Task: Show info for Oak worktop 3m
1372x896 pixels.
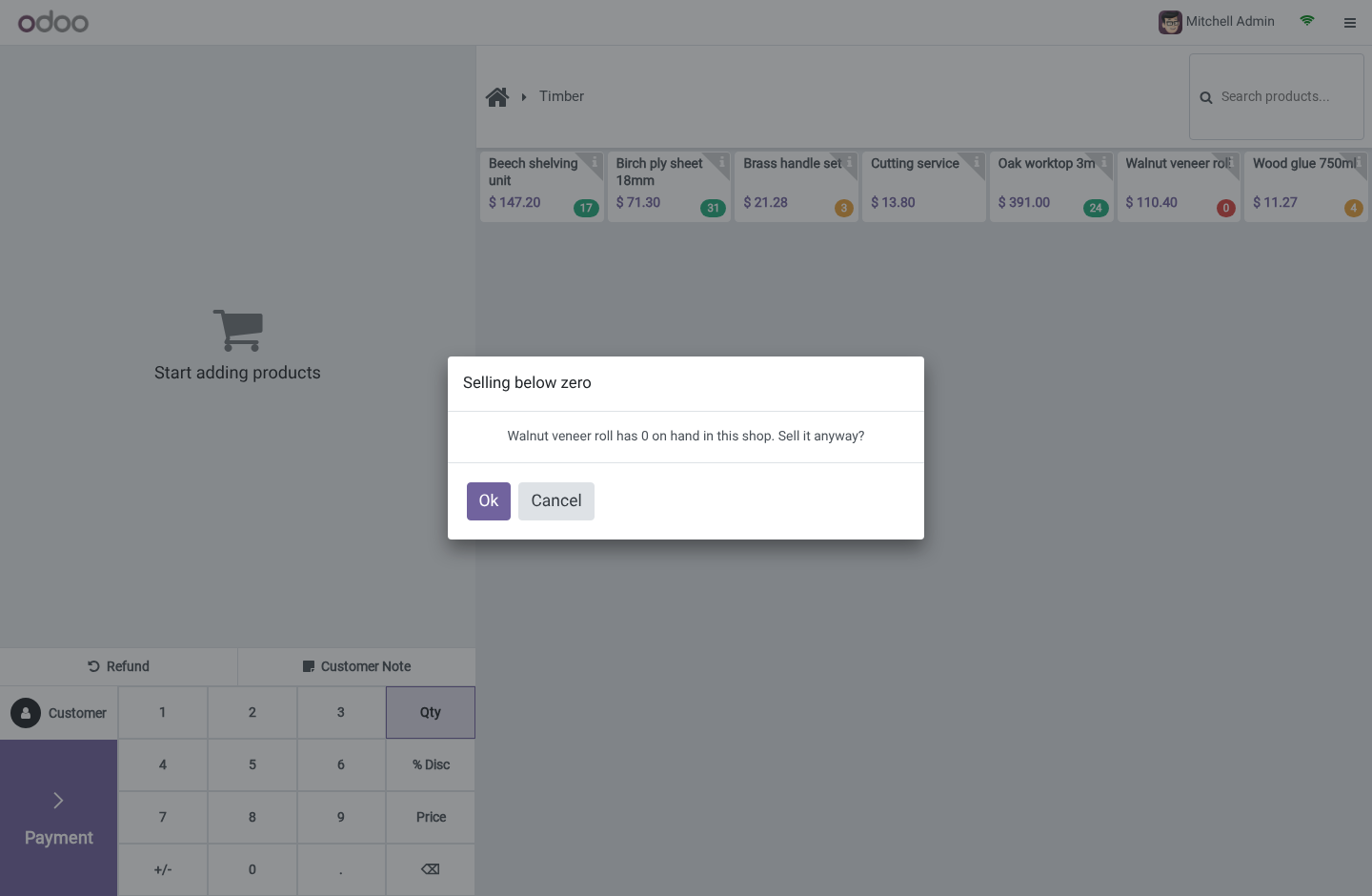Action: coord(1104,161)
